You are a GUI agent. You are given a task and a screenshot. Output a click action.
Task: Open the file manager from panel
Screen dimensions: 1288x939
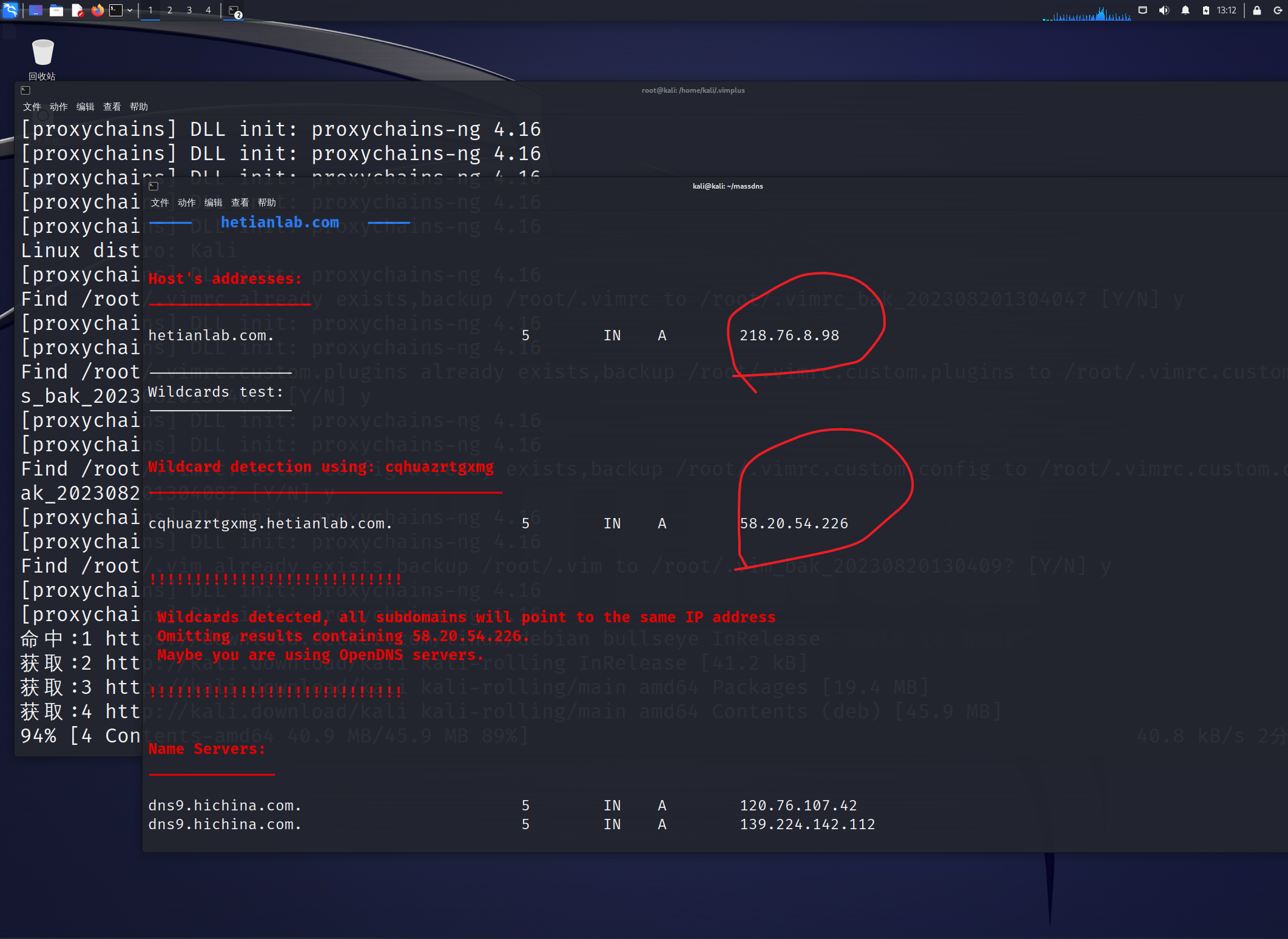point(56,10)
